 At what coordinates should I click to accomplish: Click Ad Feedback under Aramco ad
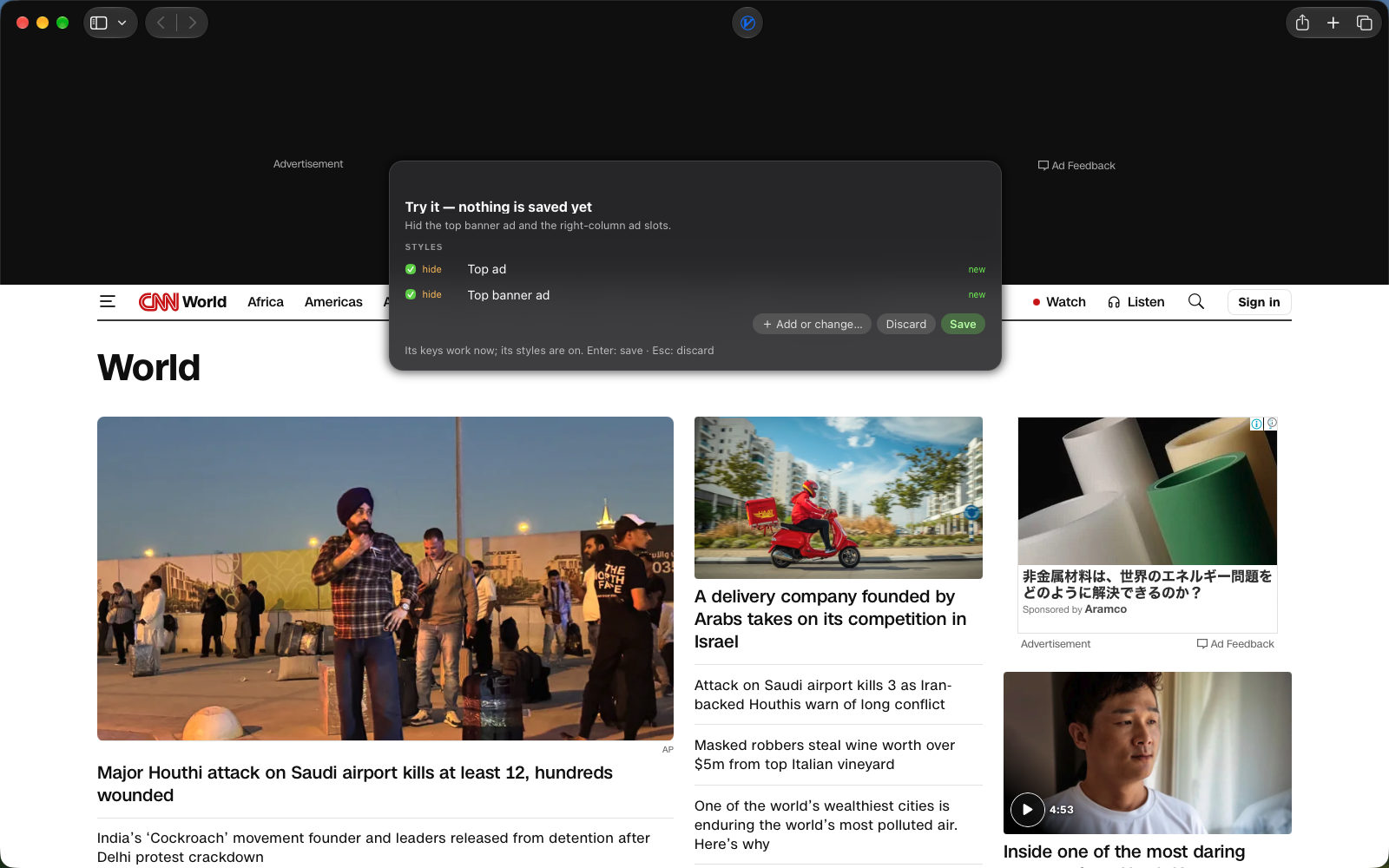pyautogui.click(x=1235, y=643)
